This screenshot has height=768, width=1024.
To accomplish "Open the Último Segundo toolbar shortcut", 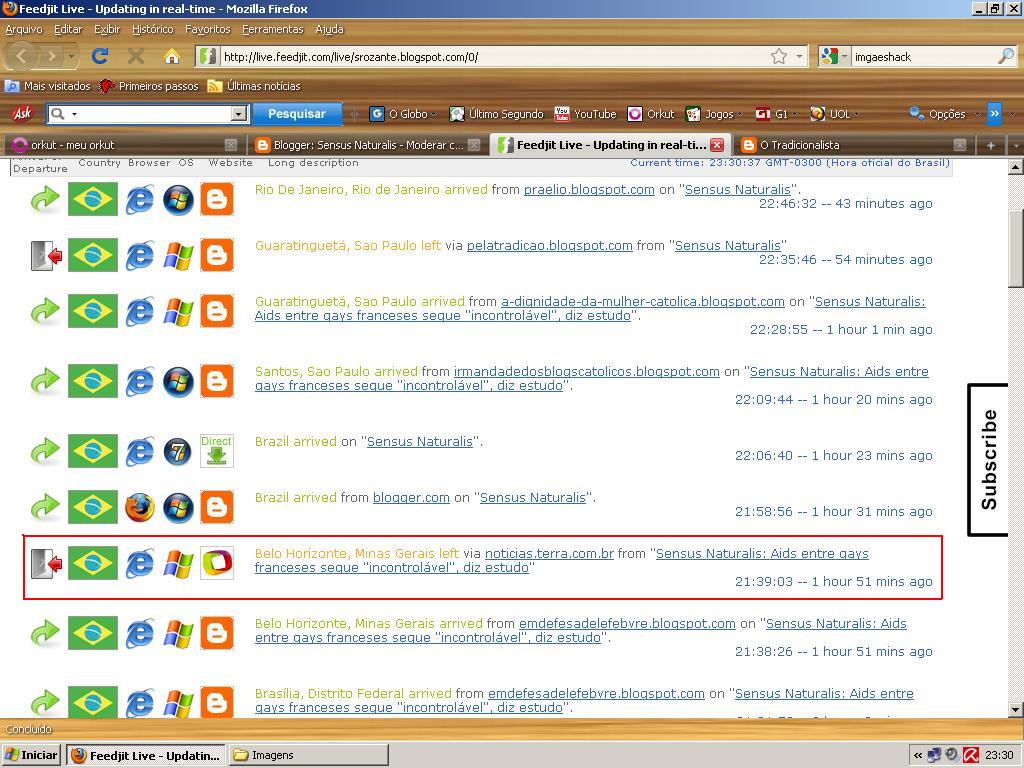I will pos(496,114).
